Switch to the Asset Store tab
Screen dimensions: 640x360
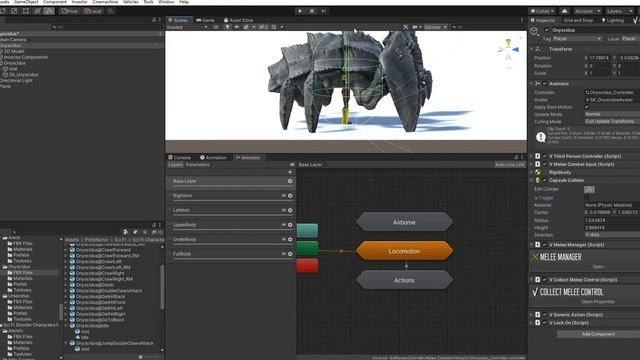[x=238, y=20]
